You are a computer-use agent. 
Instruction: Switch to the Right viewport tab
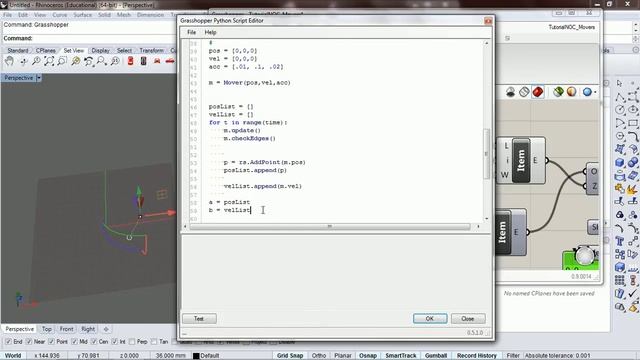coord(88,329)
